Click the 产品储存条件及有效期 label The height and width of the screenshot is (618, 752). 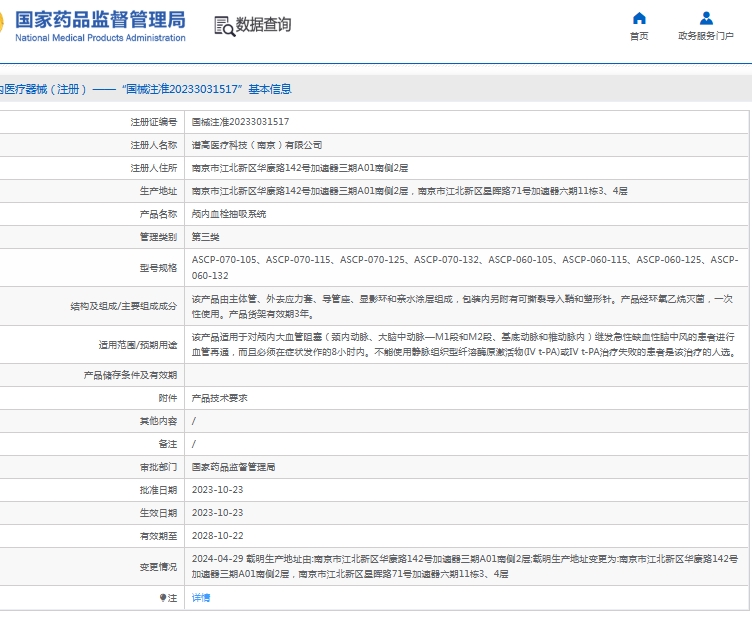coord(130,375)
